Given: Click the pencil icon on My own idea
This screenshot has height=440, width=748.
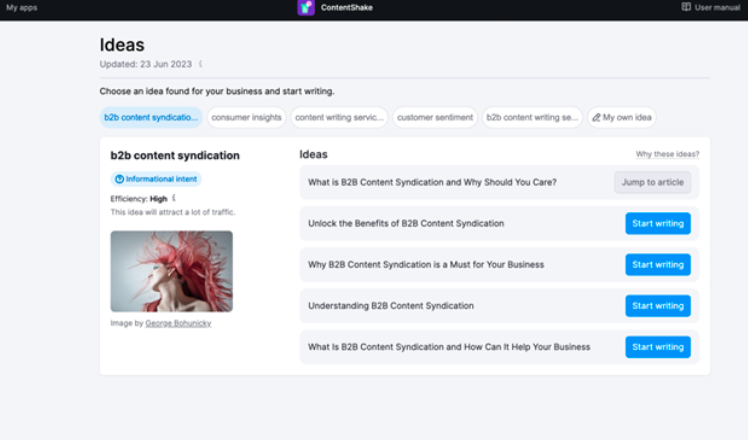Looking at the screenshot, I should (596, 117).
